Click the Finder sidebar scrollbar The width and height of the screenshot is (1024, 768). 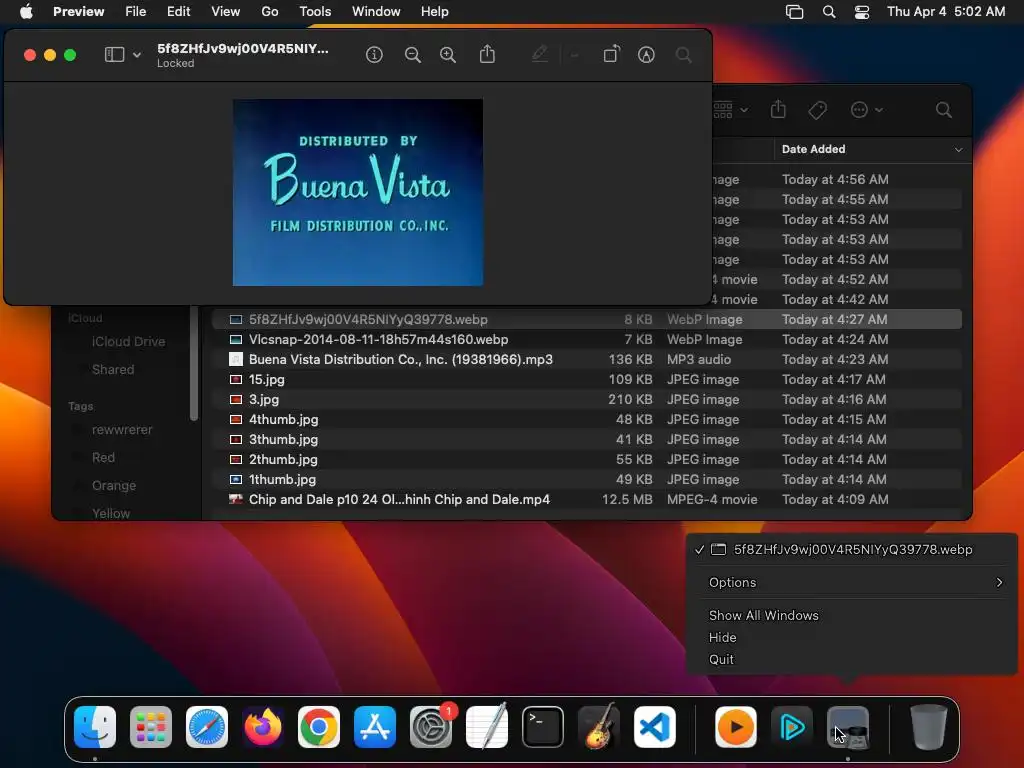point(193,363)
